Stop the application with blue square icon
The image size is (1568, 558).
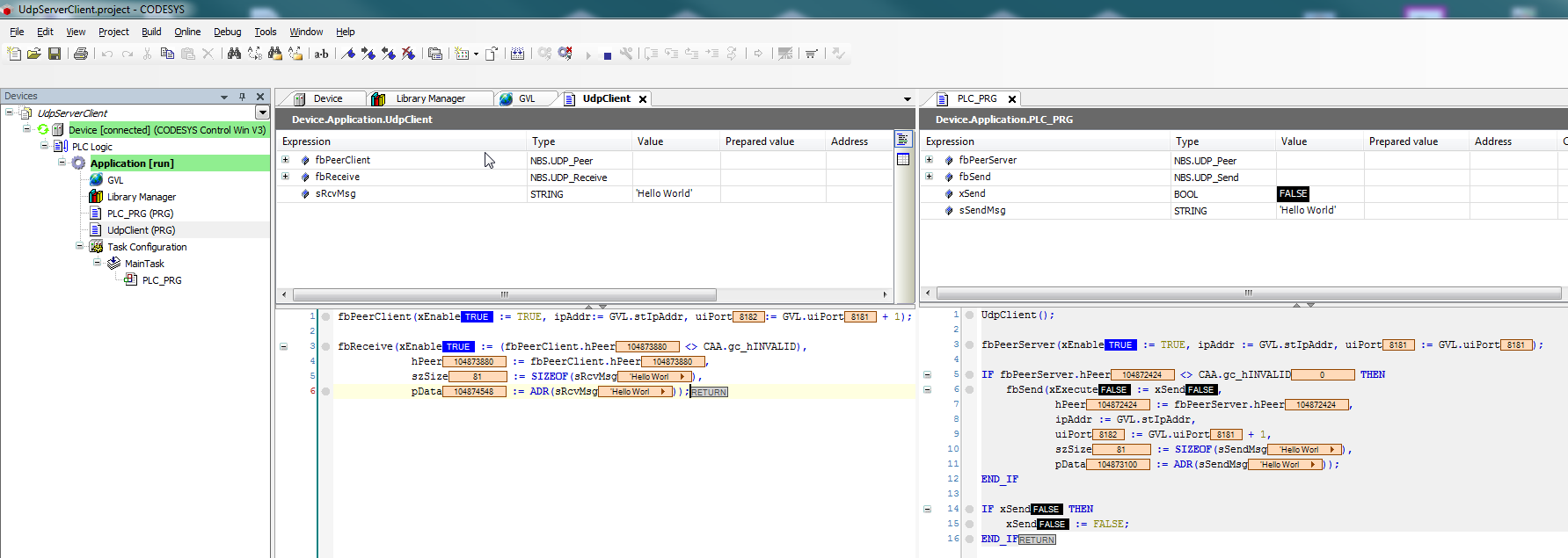click(x=607, y=55)
